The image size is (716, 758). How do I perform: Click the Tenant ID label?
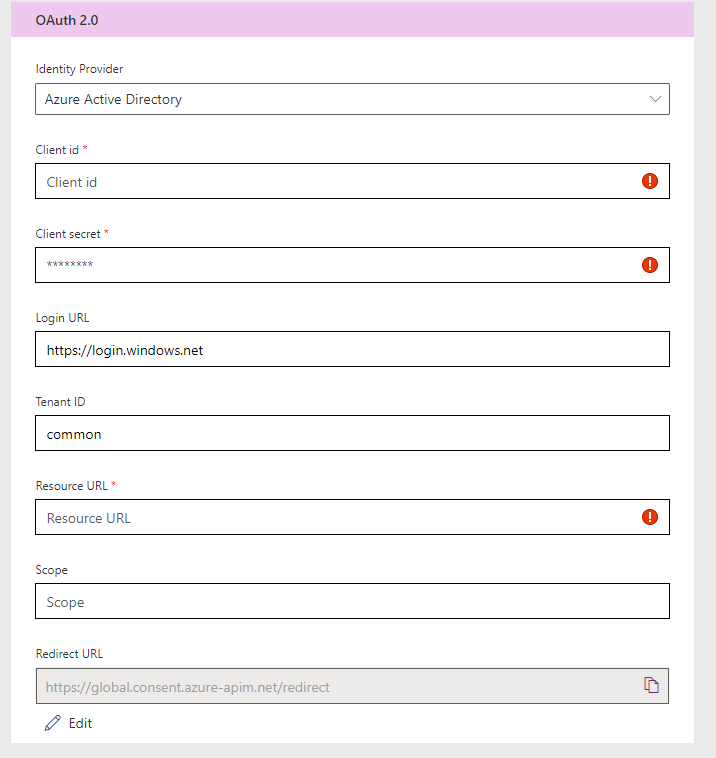(x=60, y=402)
